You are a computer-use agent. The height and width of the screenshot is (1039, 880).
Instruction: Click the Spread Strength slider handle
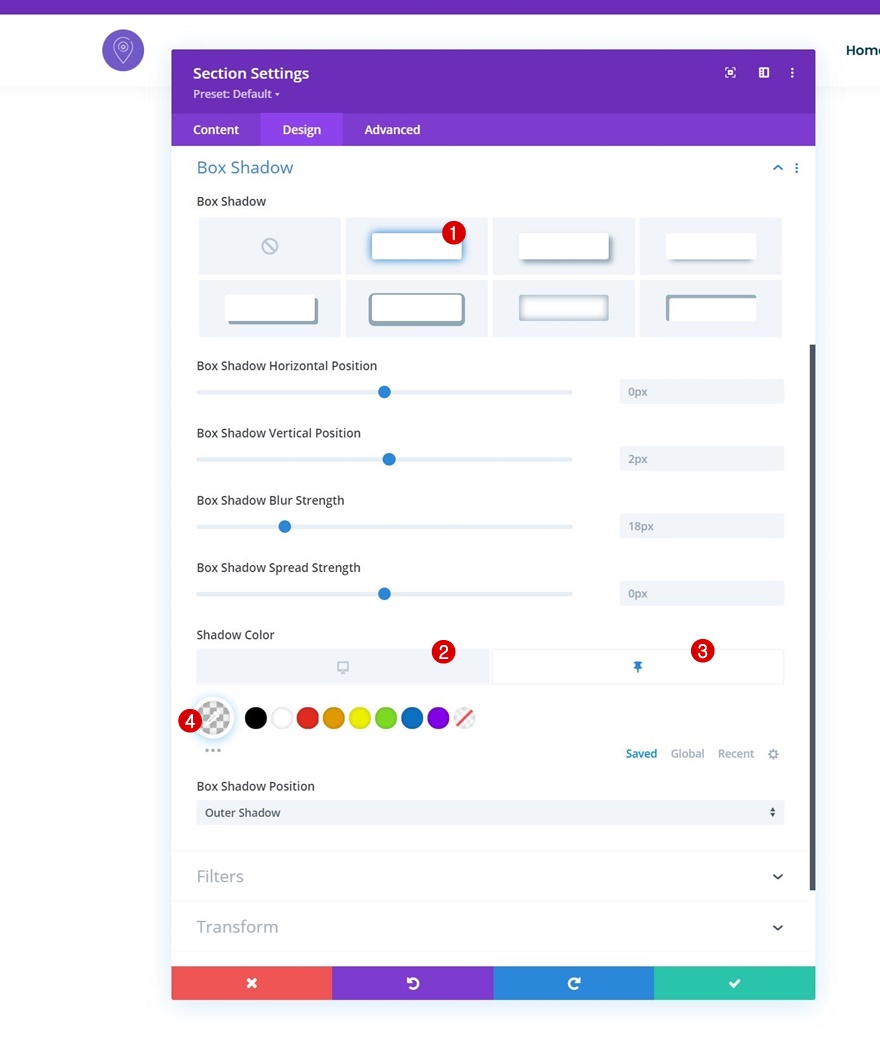(384, 594)
